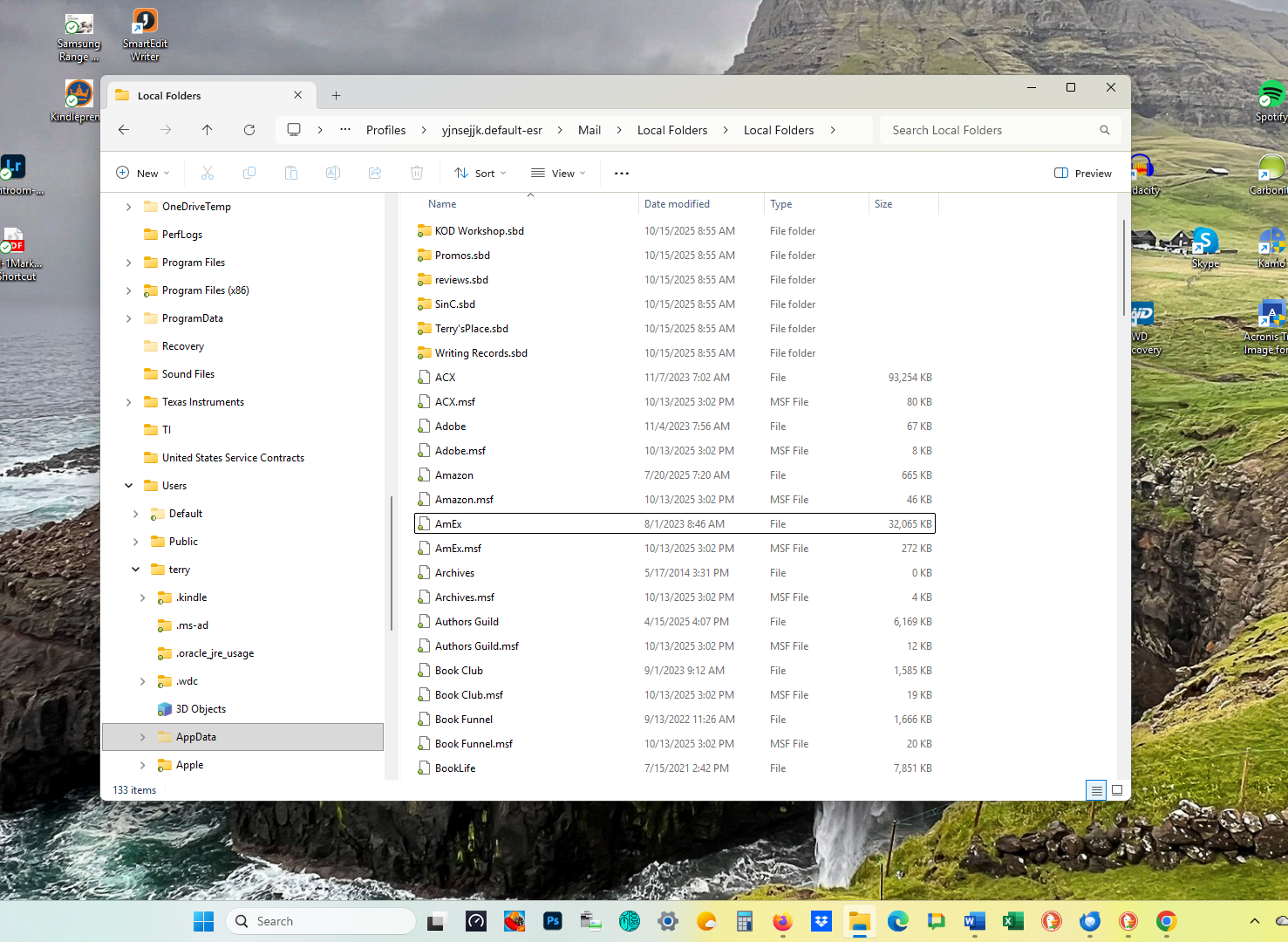
Task: Click the Search Local Folders field
Action: 990,130
